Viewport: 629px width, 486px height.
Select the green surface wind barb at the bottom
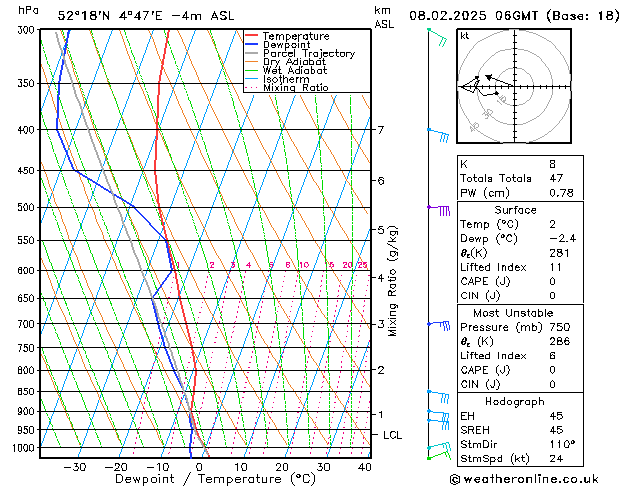click(x=439, y=456)
